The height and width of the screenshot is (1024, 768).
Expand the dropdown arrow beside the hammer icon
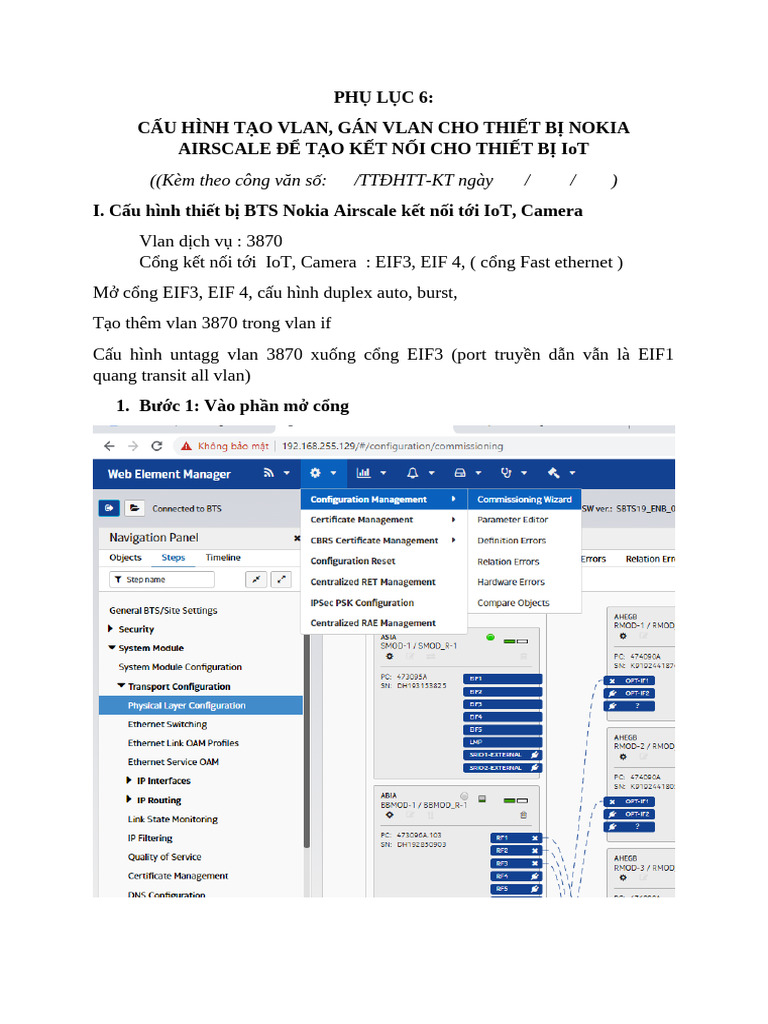click(x=573, y=473)
